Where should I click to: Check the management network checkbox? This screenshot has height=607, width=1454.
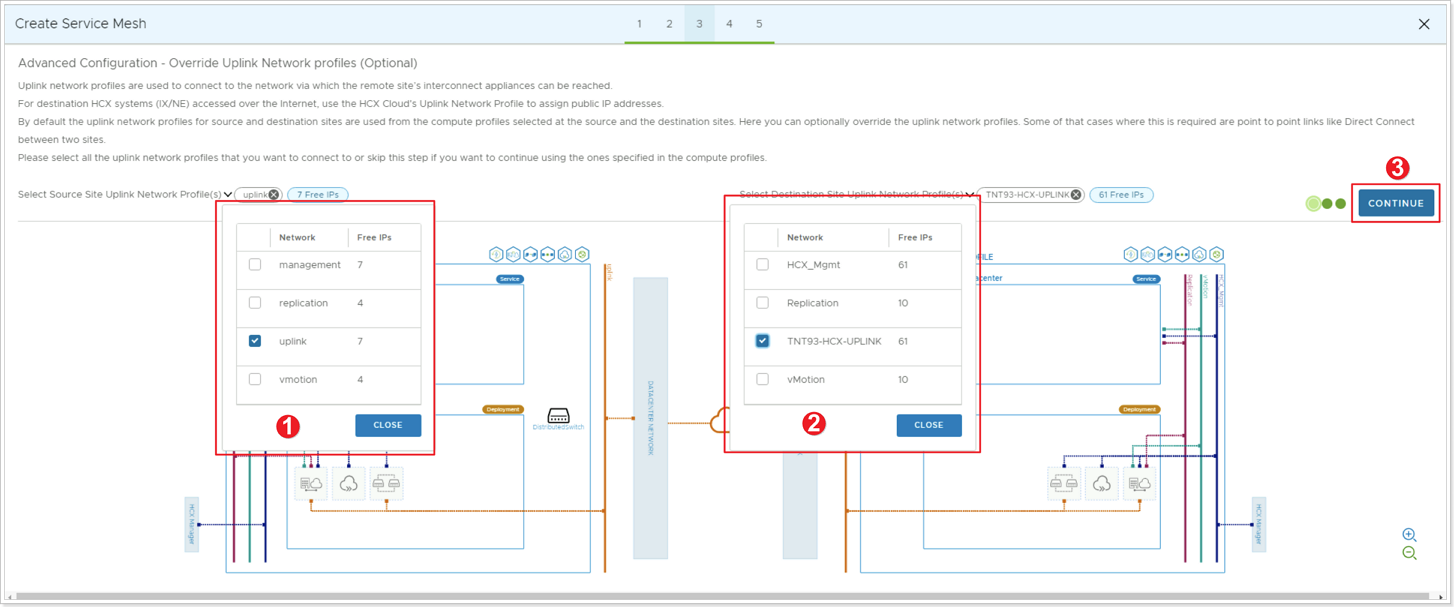tap(253, 264)
